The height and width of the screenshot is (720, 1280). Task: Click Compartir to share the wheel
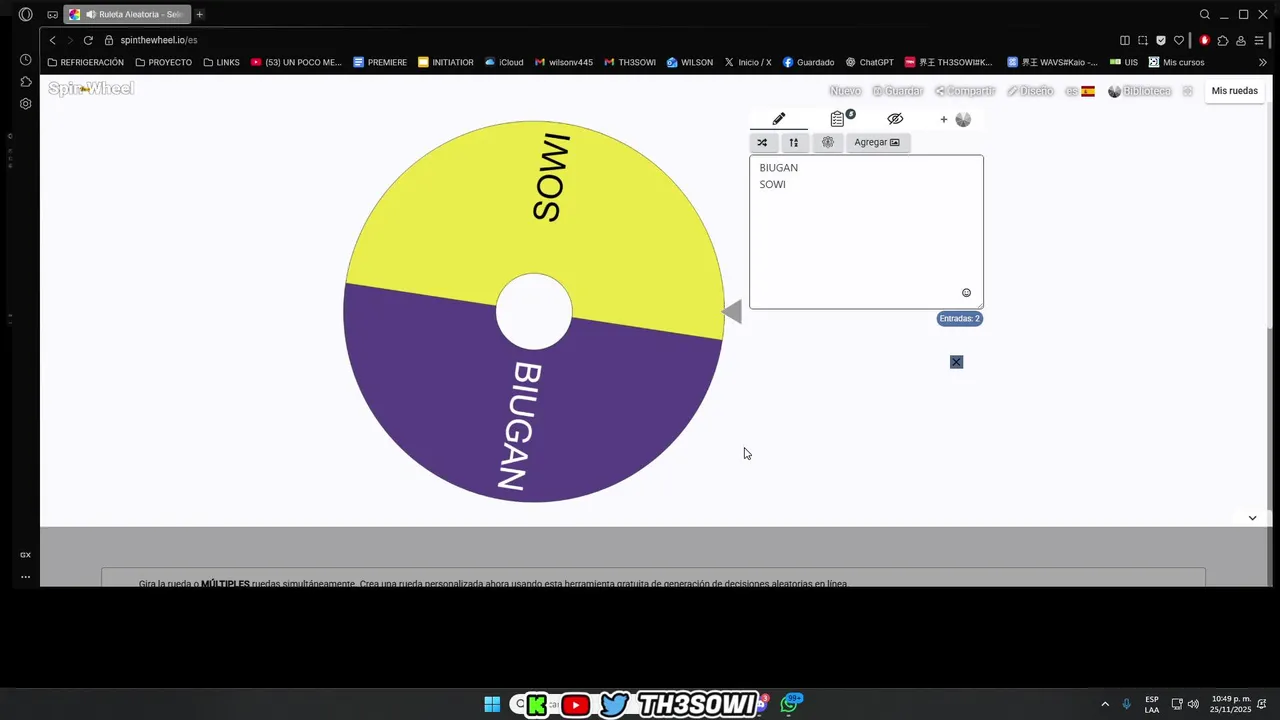click(965, 91)
